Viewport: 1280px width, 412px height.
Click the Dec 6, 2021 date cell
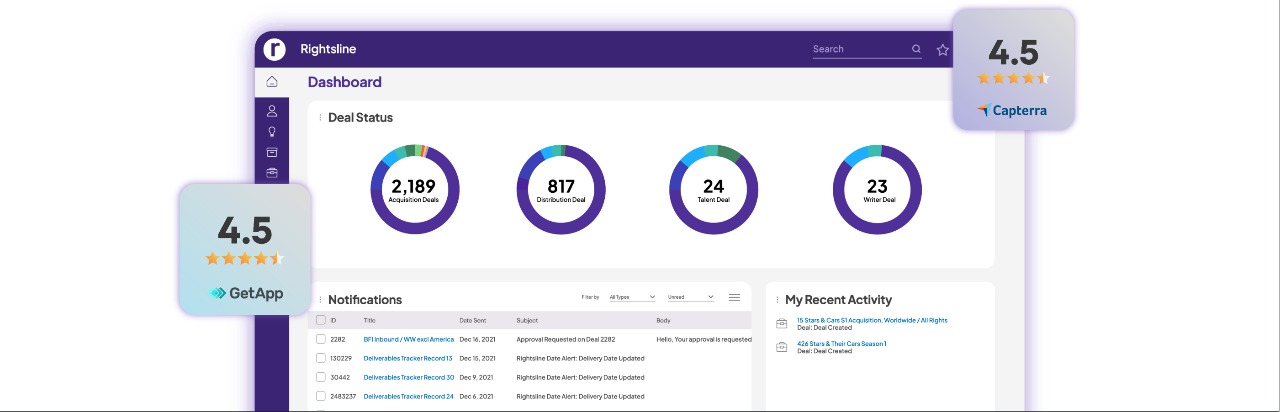pyautogui.click(x=476, y=396)
